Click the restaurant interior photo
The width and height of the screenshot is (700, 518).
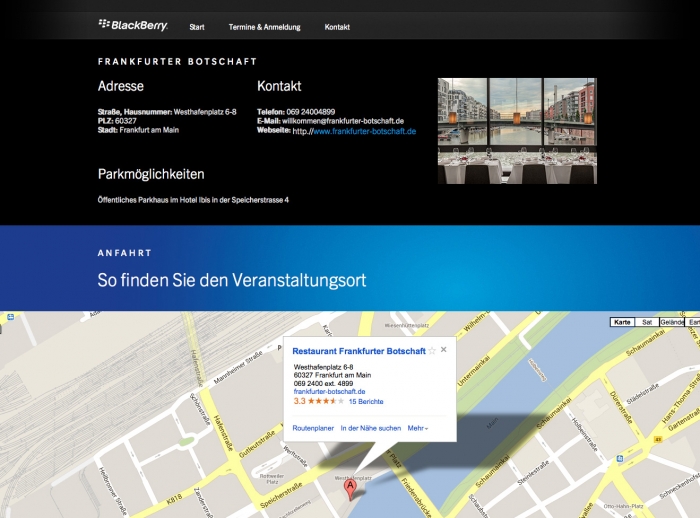pos(517,131)
